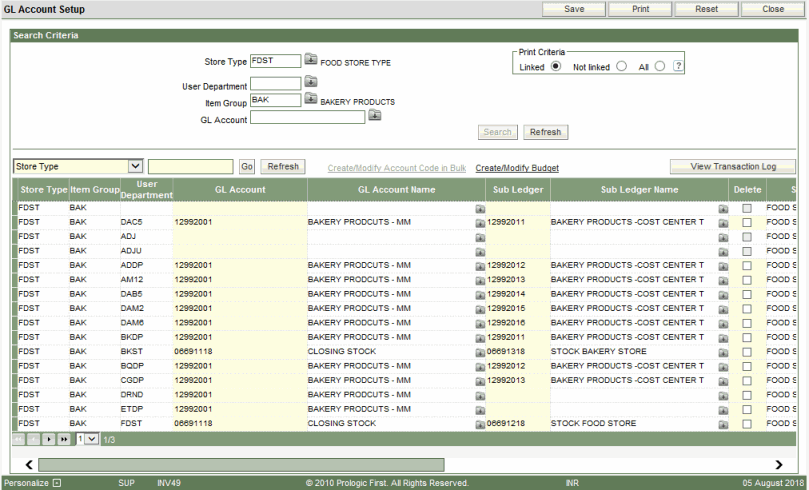Open Item Group lookup icon
The width and height of the screenshot is (809, 490).
click(311, 98)
